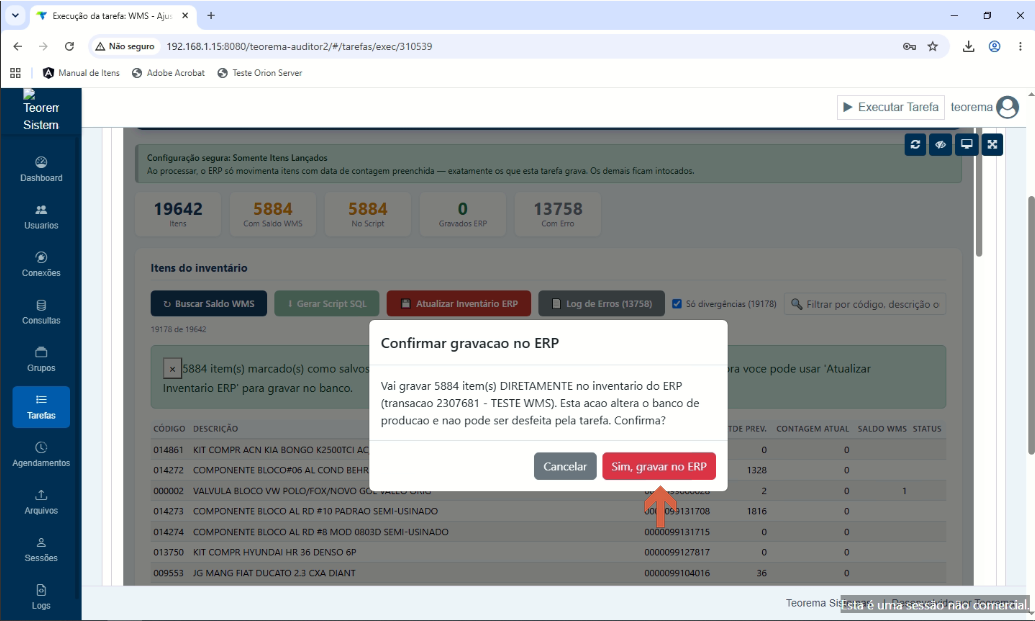Image resolution: width=1035 pixels, height=621 pixels.
Task: Open Adobe Acrobat bookmark
Action: coord(168,73)
